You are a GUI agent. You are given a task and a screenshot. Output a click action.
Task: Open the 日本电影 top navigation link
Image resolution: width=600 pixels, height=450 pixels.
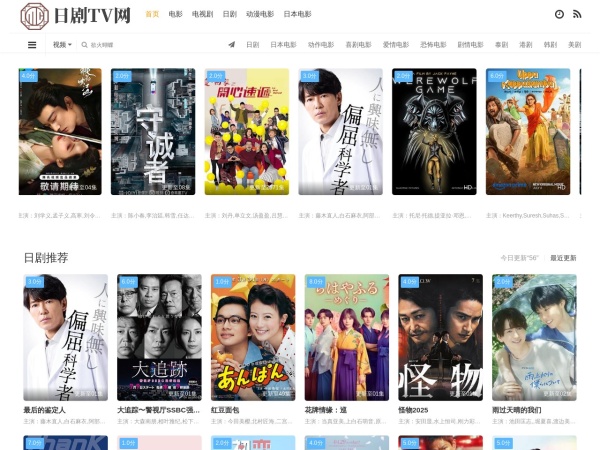coord(297,14)
